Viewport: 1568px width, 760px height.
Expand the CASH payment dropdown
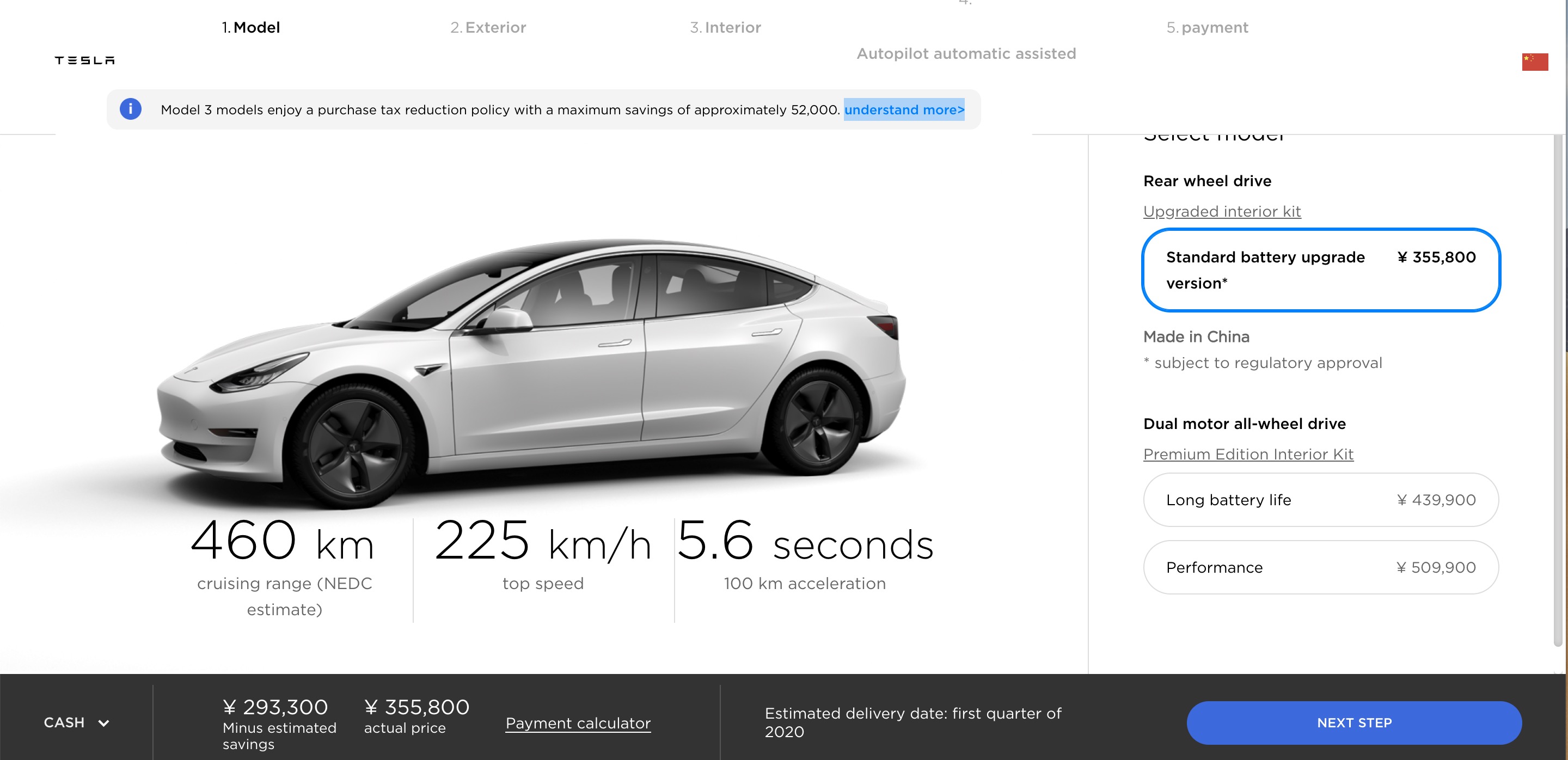click(x=76, y=722)
